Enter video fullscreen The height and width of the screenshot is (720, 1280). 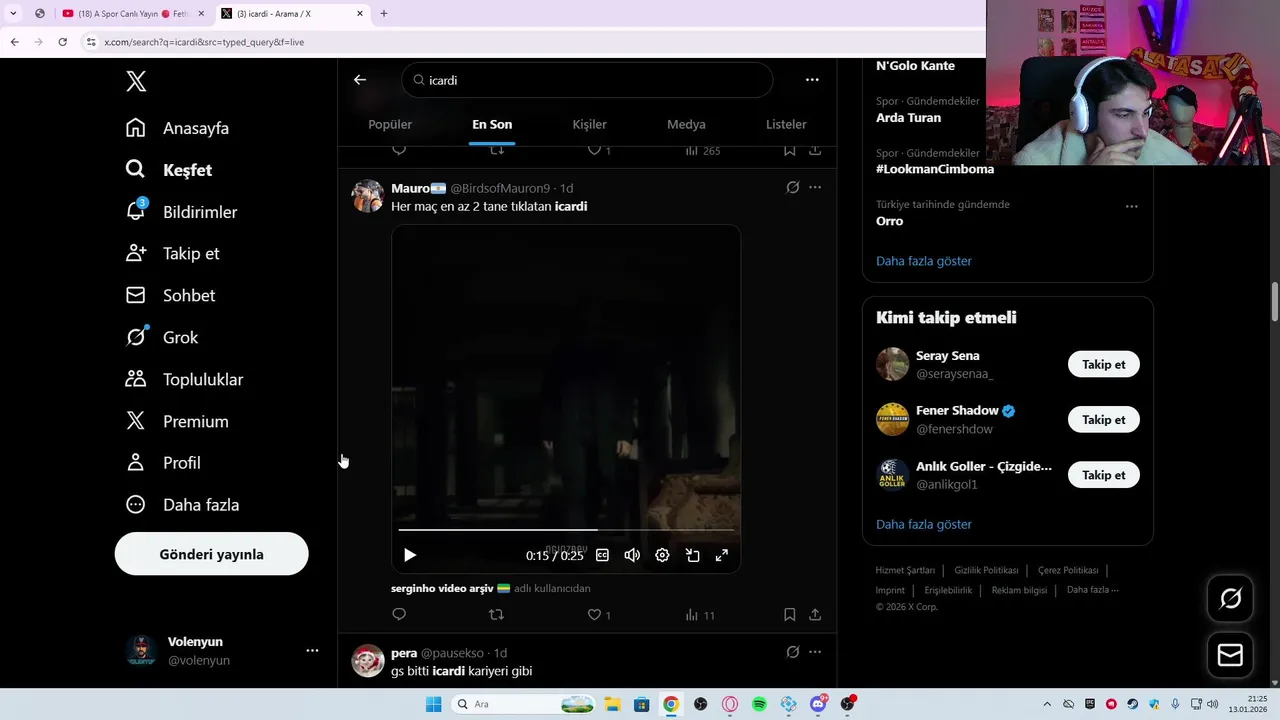click(721, 555)
